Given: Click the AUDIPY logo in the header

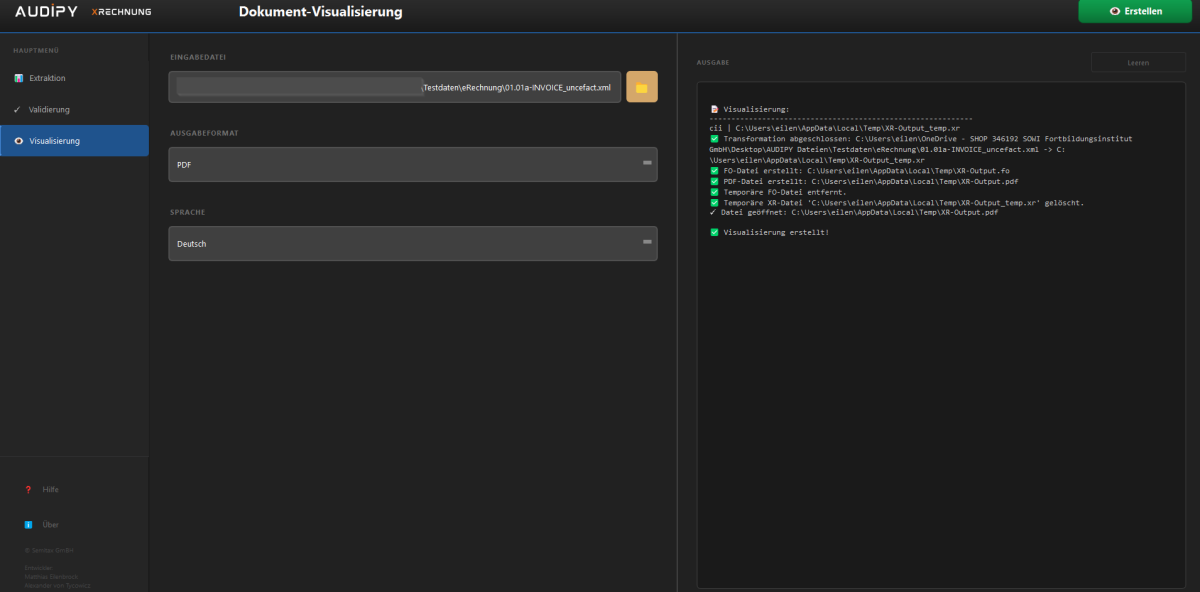Looking at the screenshot, I should 46,12.
